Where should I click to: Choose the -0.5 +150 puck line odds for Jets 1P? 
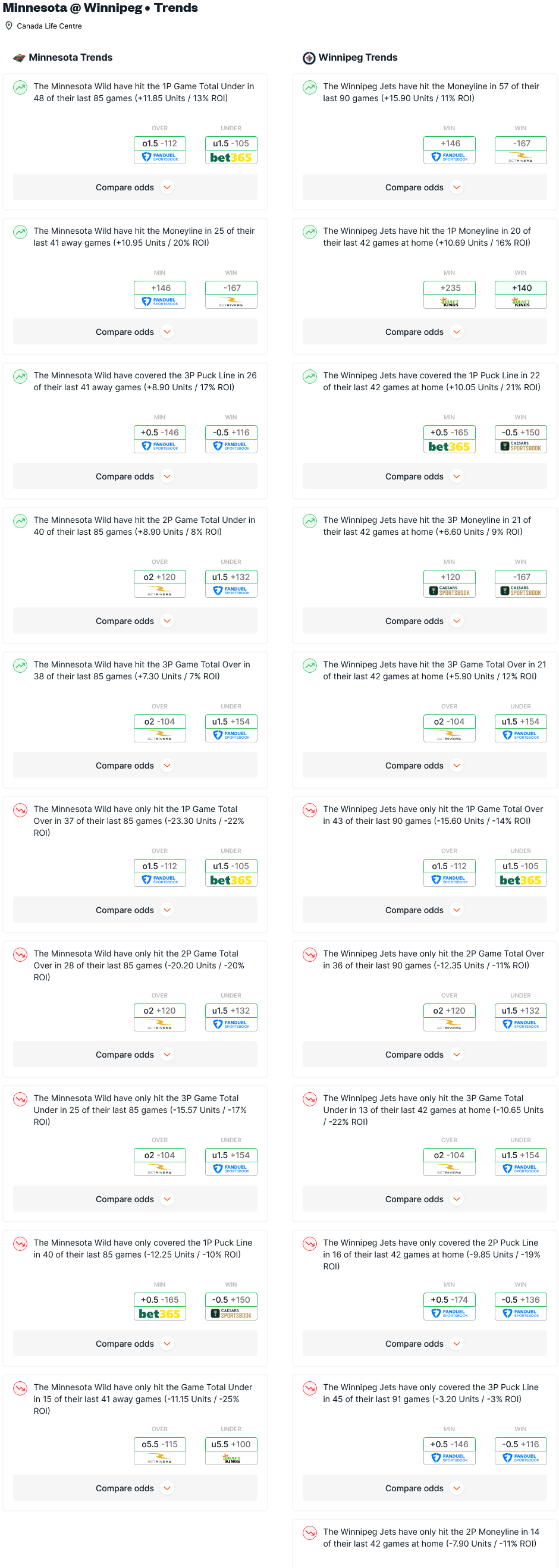pyautogui.click(x=521, y=433)
